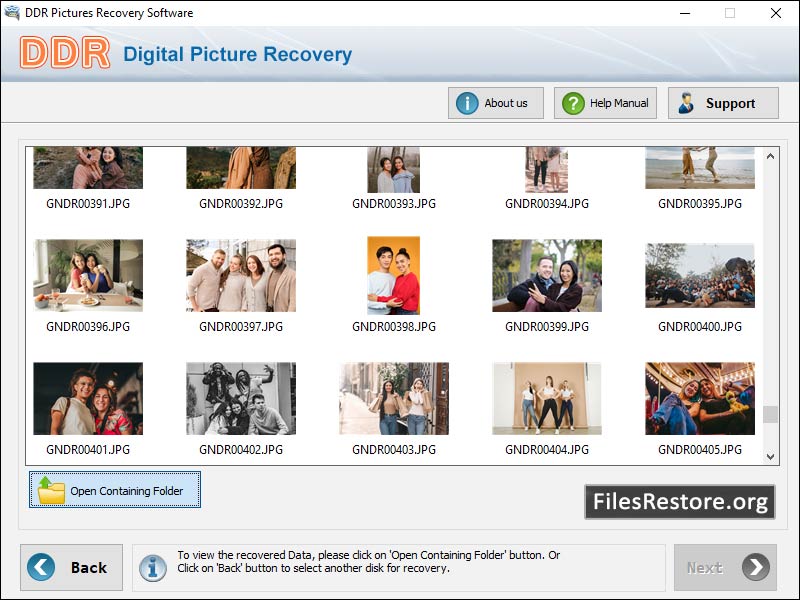Open the Help Manual
The height and width of the screenshot is (600, 800).
click(604, 102)
